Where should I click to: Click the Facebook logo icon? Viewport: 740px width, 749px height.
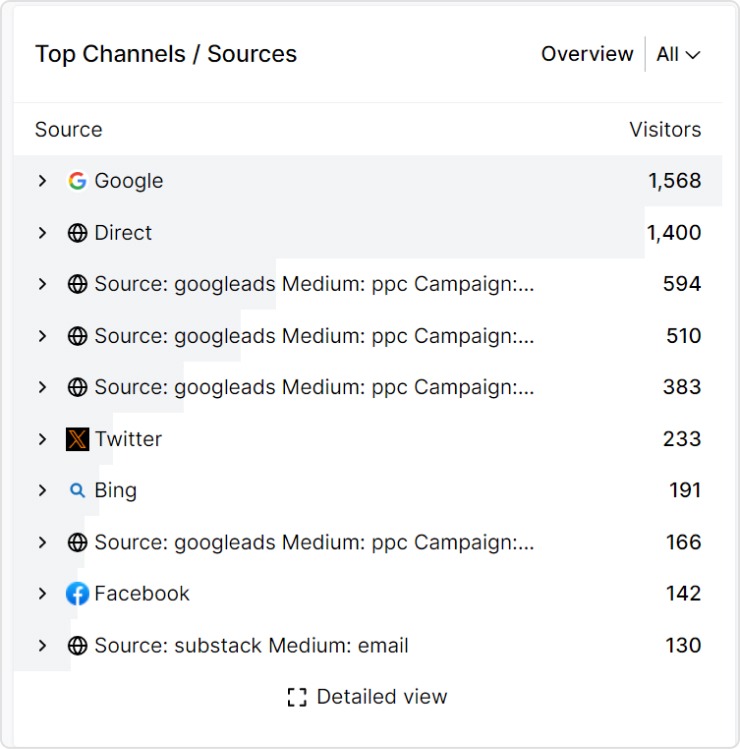[77, 594]
